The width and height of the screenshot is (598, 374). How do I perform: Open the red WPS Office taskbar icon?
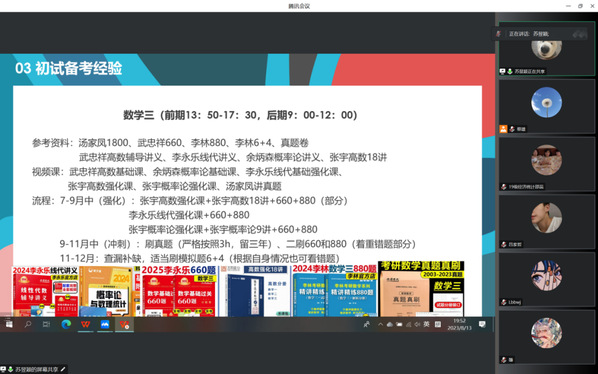point(85,324)
